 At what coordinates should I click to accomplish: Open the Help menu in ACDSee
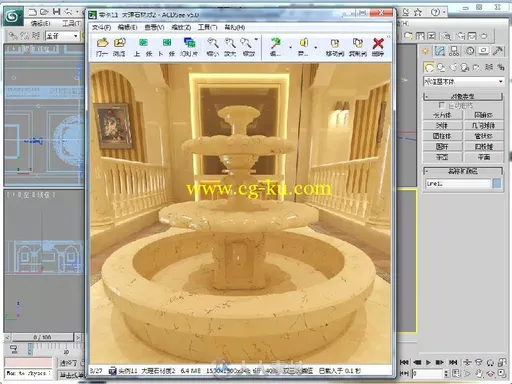(x=234, y=27)
